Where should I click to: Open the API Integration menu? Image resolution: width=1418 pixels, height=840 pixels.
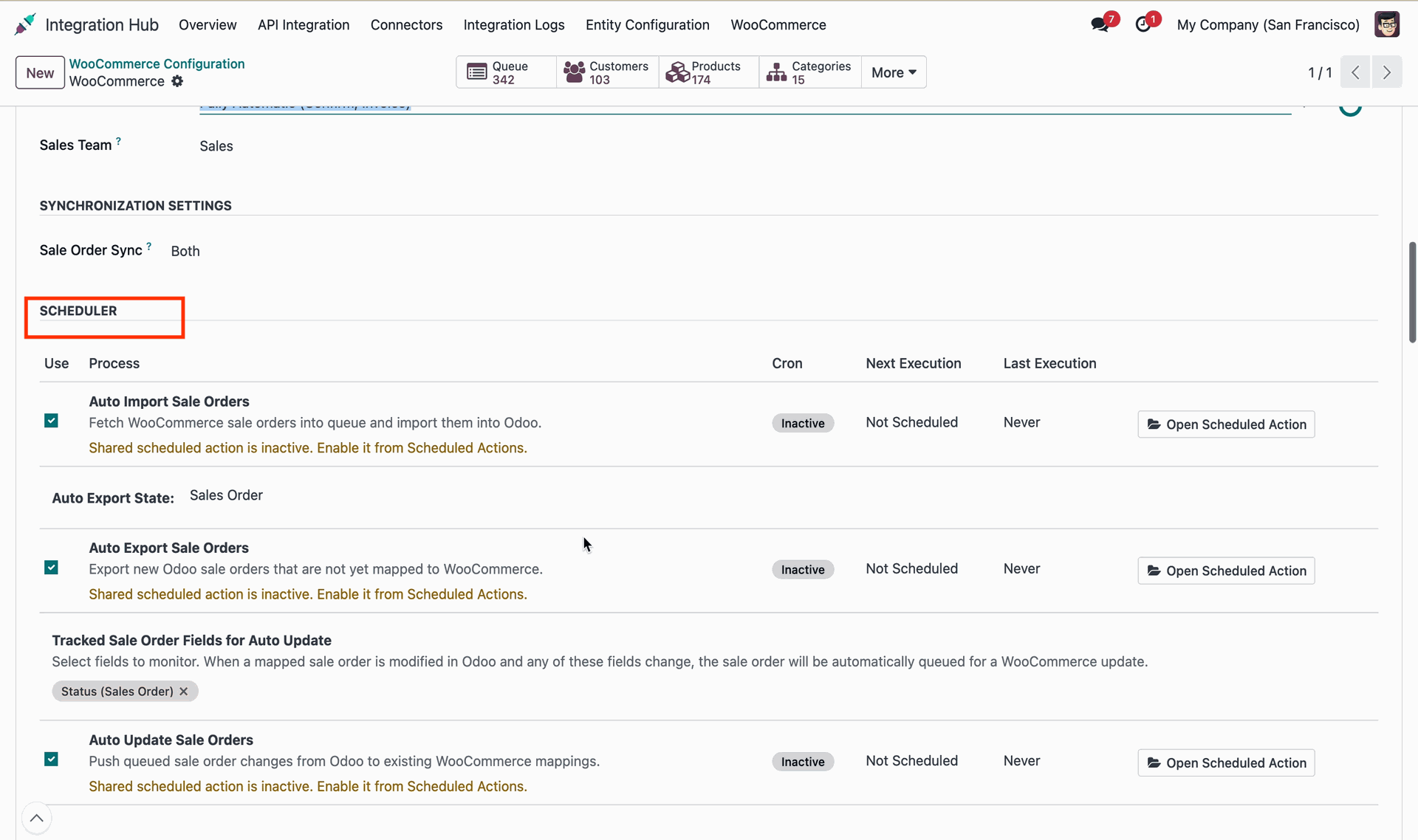coord(304,24)
